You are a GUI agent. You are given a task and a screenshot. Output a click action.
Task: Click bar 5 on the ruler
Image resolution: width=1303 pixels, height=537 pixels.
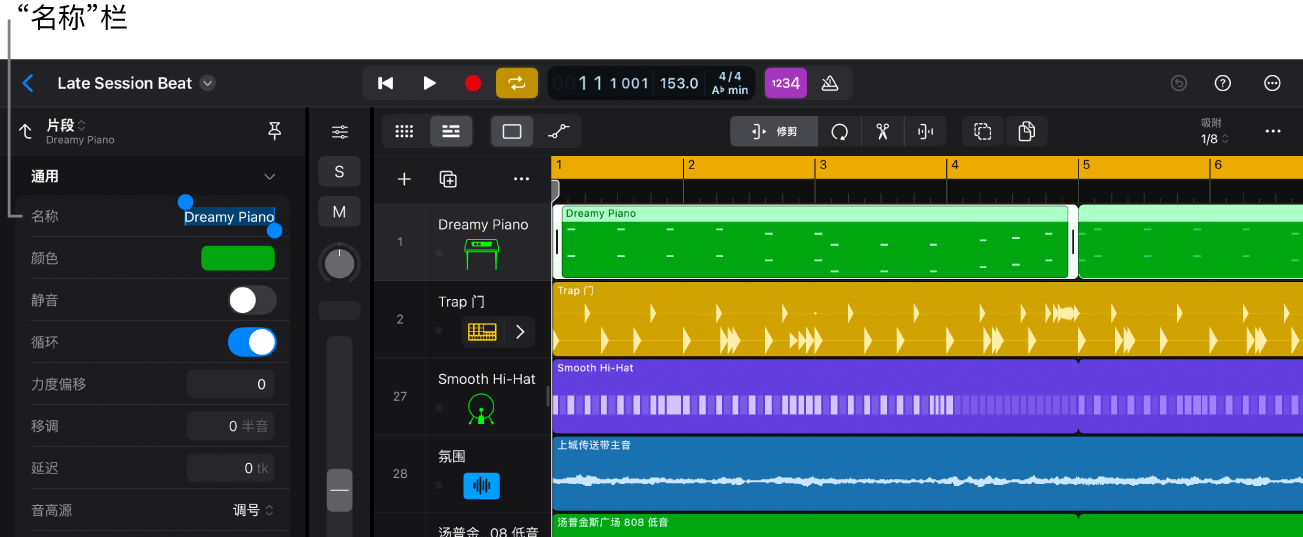pos(1086,165)
